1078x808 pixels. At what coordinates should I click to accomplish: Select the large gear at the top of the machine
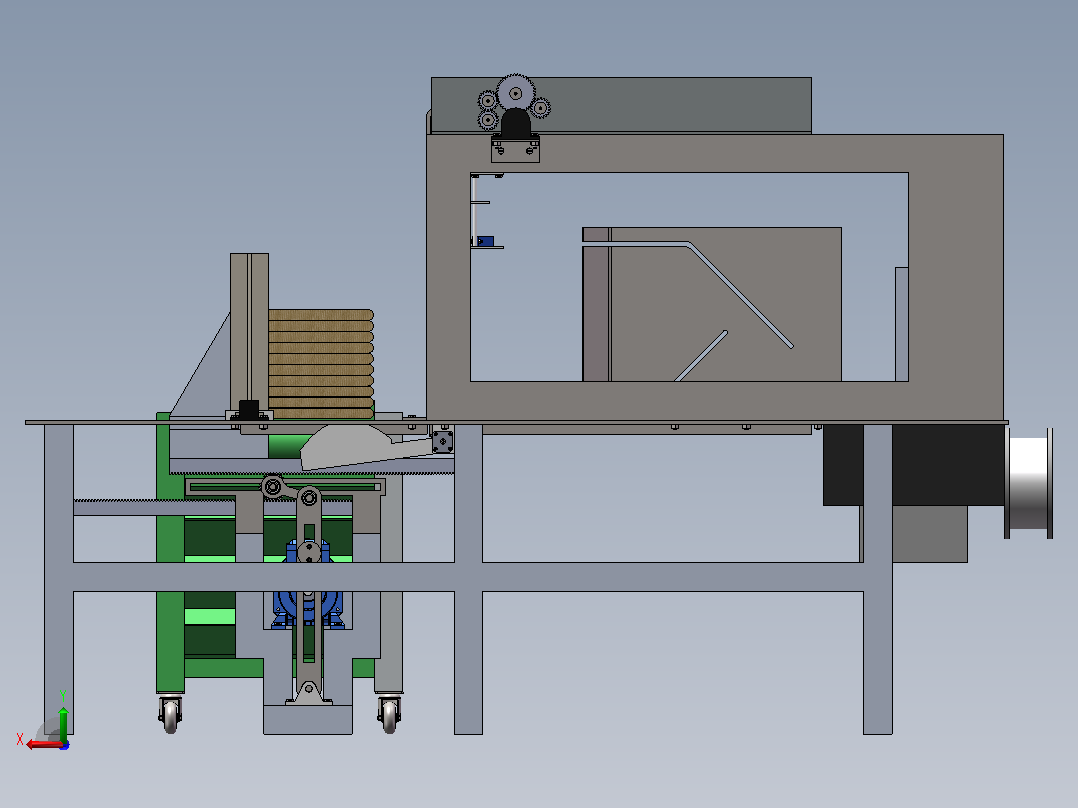tap(516, 93)
